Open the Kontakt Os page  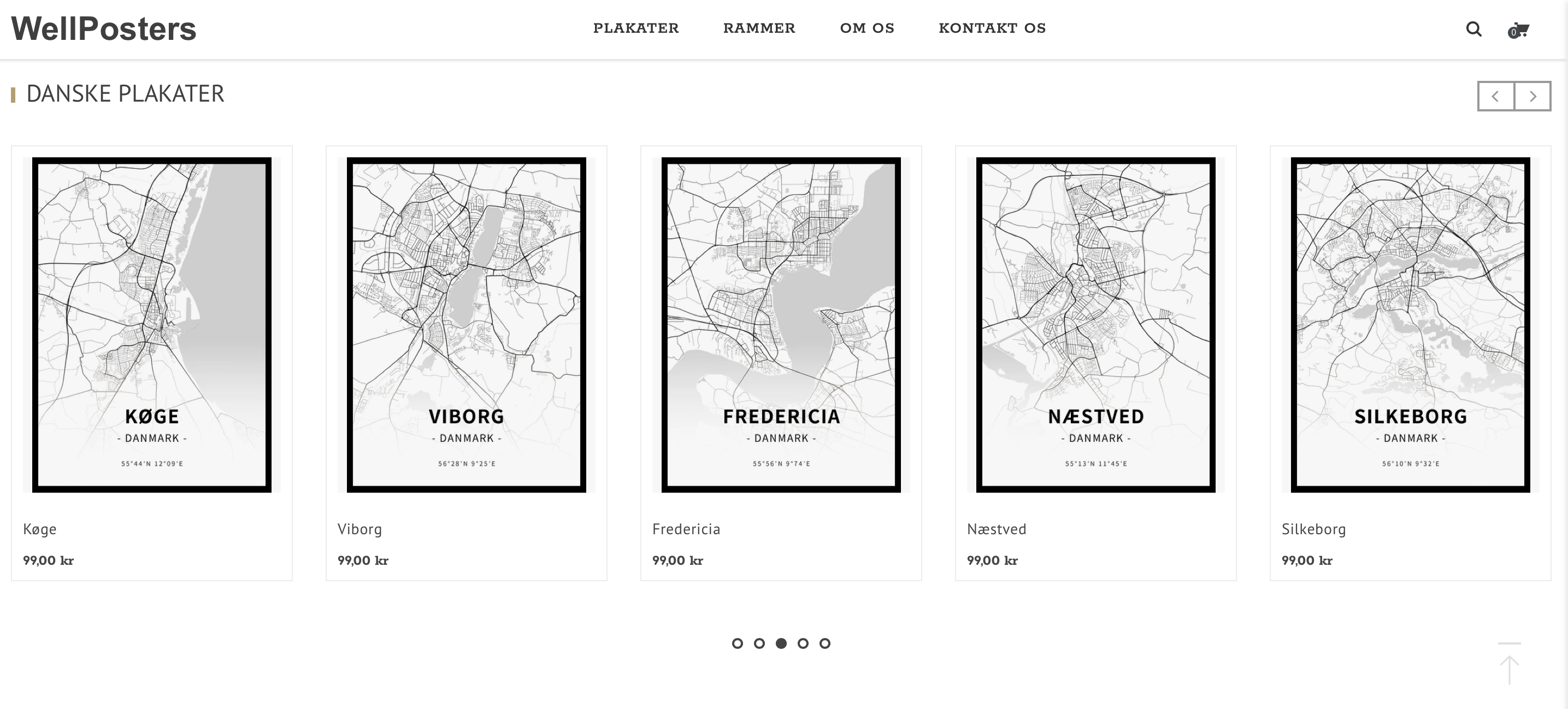coord(992,28)
